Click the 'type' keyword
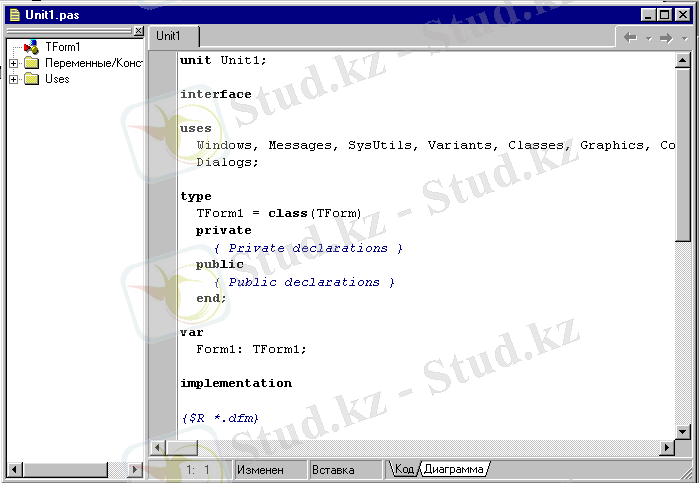Image resolution: width=699 pixels, height=483 pixels. 196,196
